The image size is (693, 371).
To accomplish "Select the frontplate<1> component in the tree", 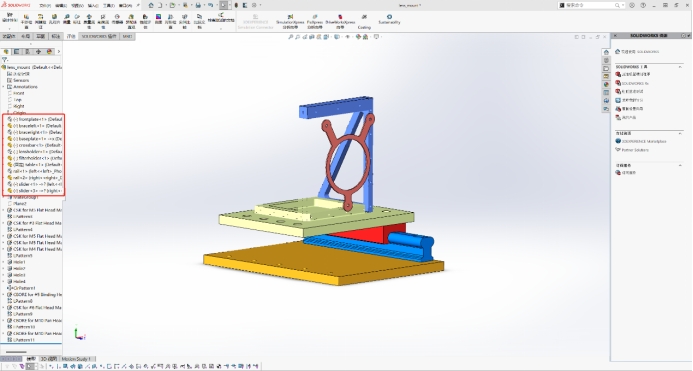I will 34,119.
